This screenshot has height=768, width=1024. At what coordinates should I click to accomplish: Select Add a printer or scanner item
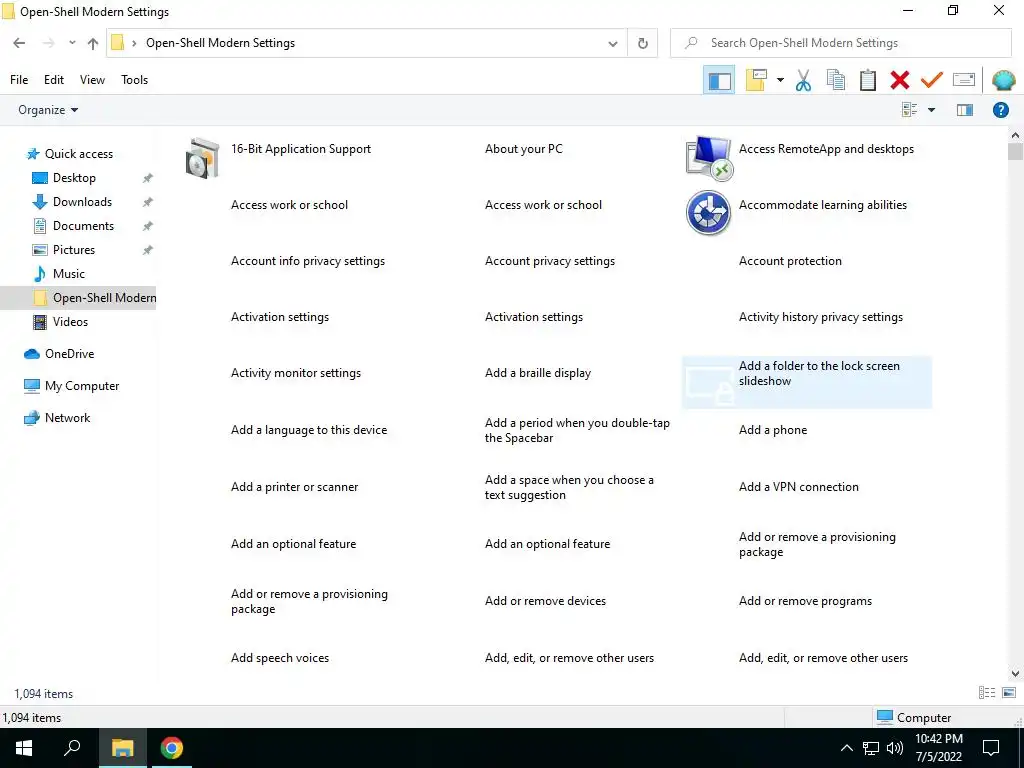coord(294,487)
